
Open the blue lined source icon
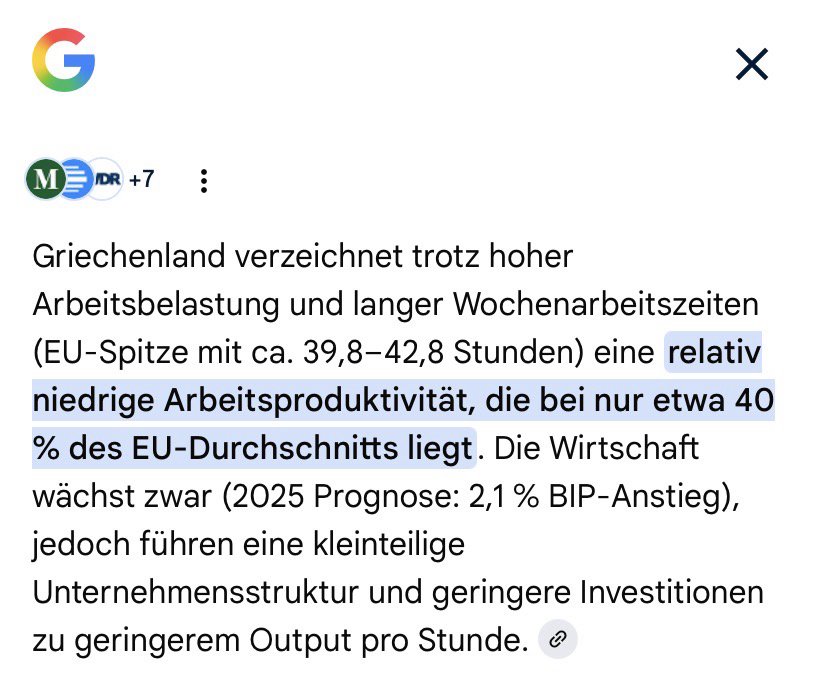click(x=74, y=180)
